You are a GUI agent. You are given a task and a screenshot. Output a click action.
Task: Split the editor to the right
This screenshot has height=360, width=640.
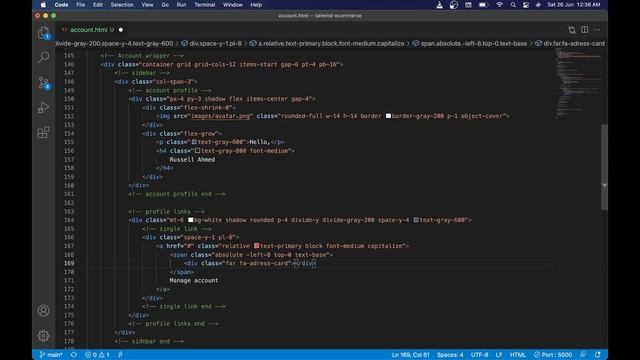click(x=584, y=30)
